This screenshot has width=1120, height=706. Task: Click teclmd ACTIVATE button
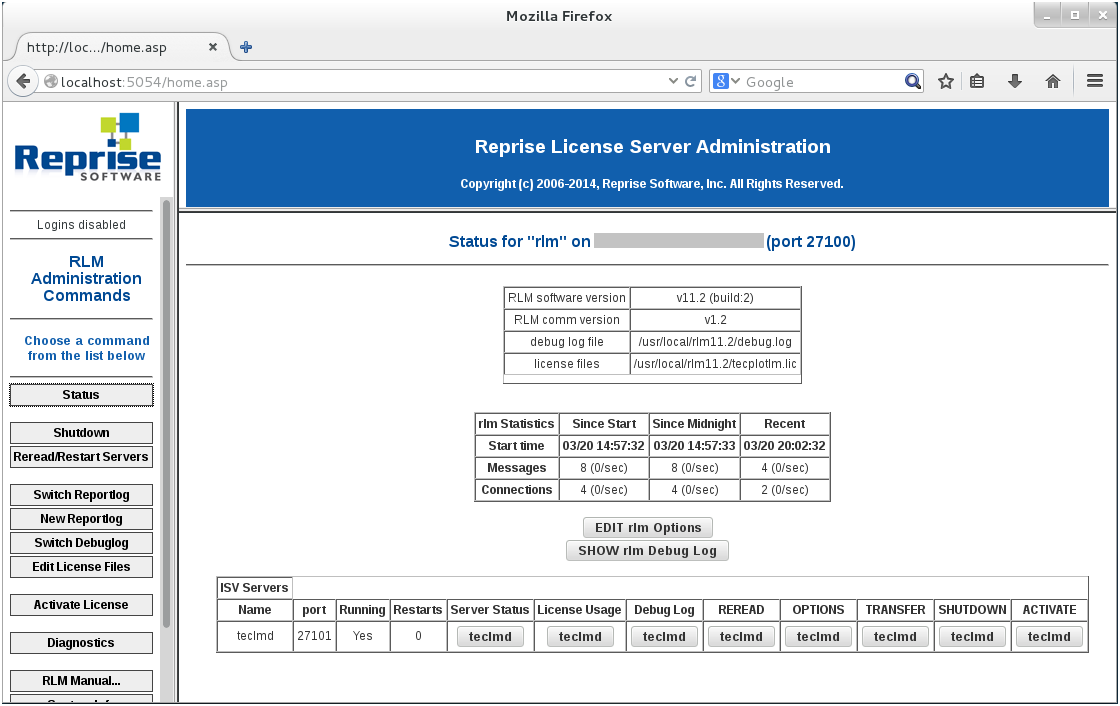[x=1049, y=637]
